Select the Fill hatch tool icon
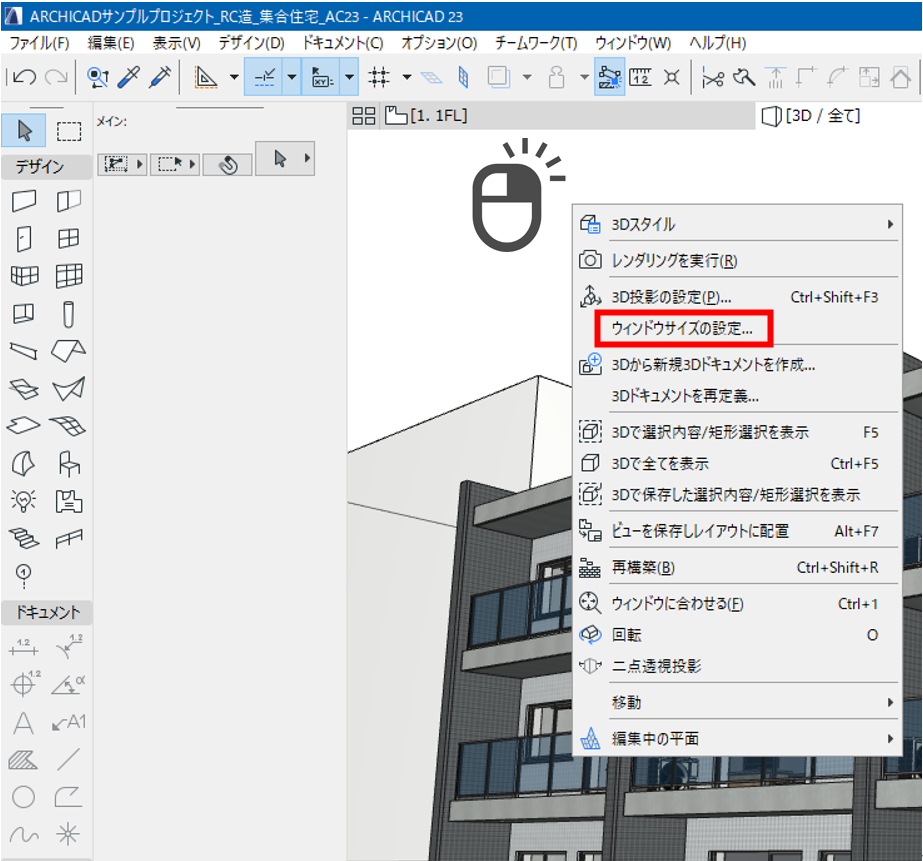This screenshot has width=923, height=861. 24,760
